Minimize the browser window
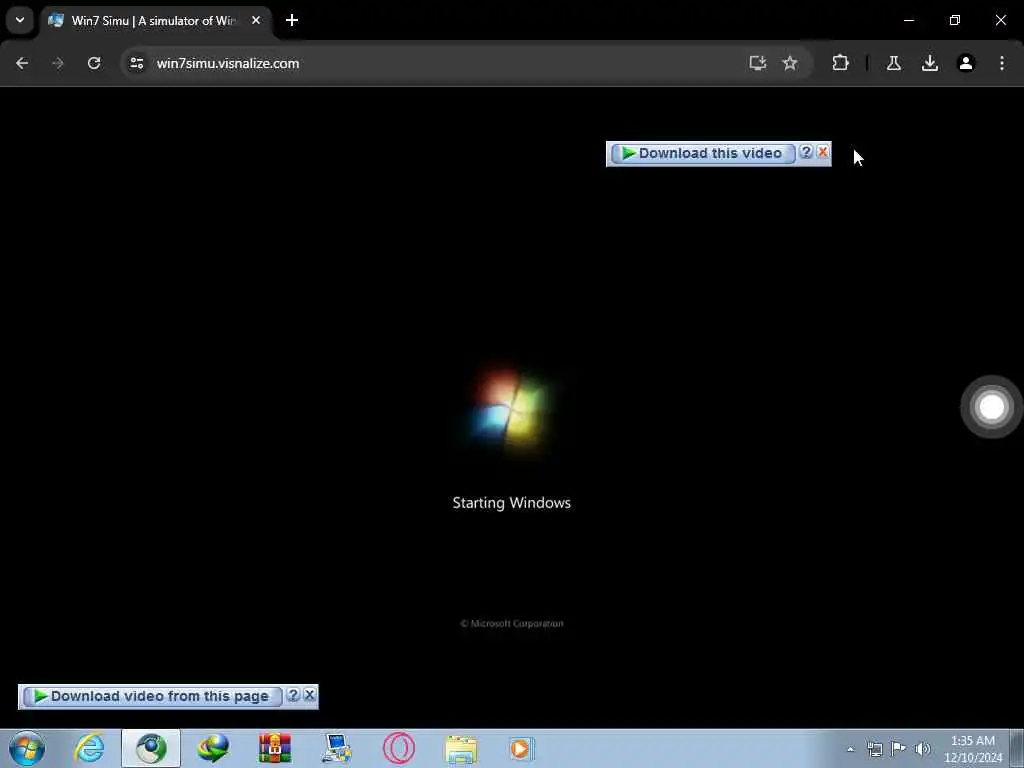This screenshot has width=1024, height=768. coord(908,20)
